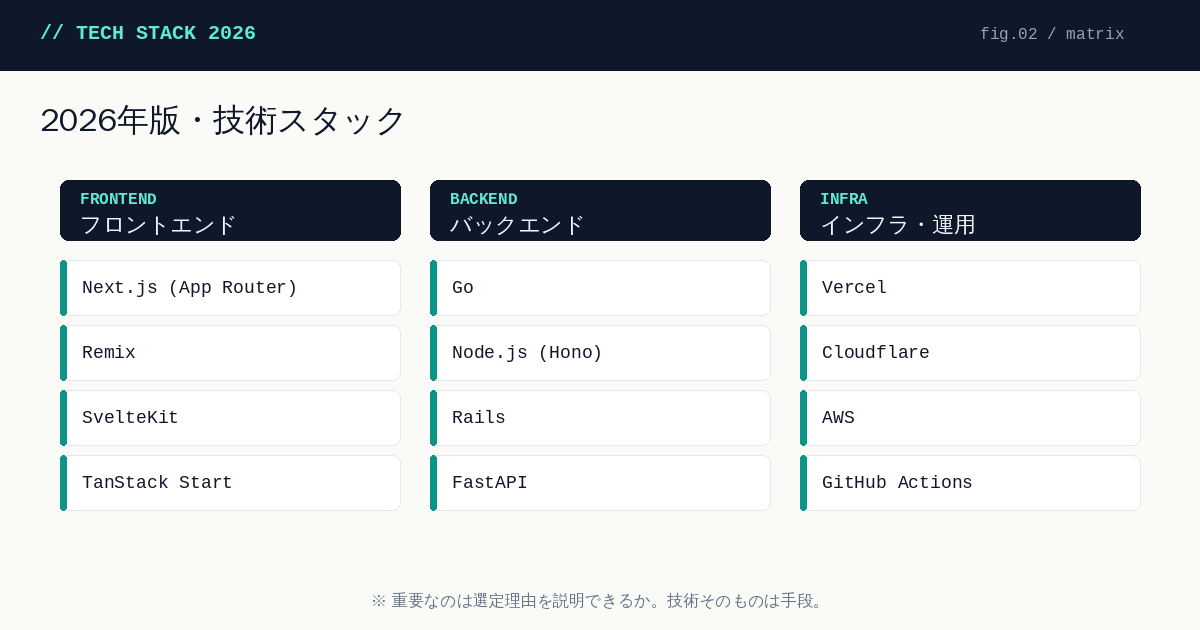
Task: Click the BACKEND column header
Action: pos(600,211)
